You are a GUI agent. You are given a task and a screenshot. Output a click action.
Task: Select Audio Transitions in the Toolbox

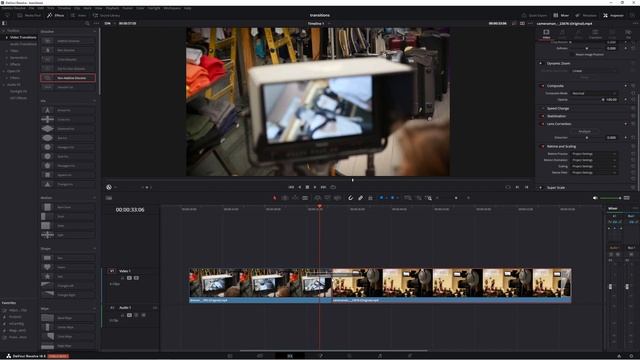click(x=23, y=44)
